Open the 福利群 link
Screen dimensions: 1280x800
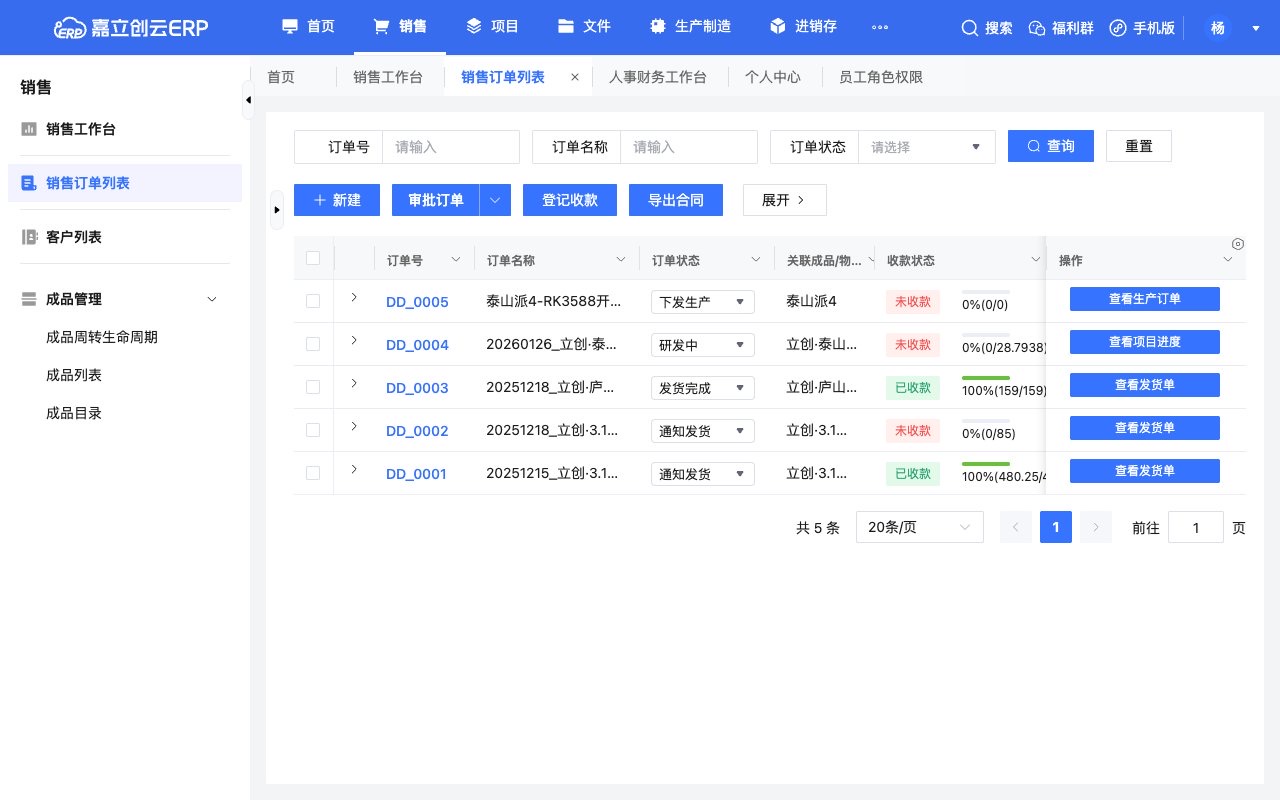pyautogui.click(x=1062, y=28)
